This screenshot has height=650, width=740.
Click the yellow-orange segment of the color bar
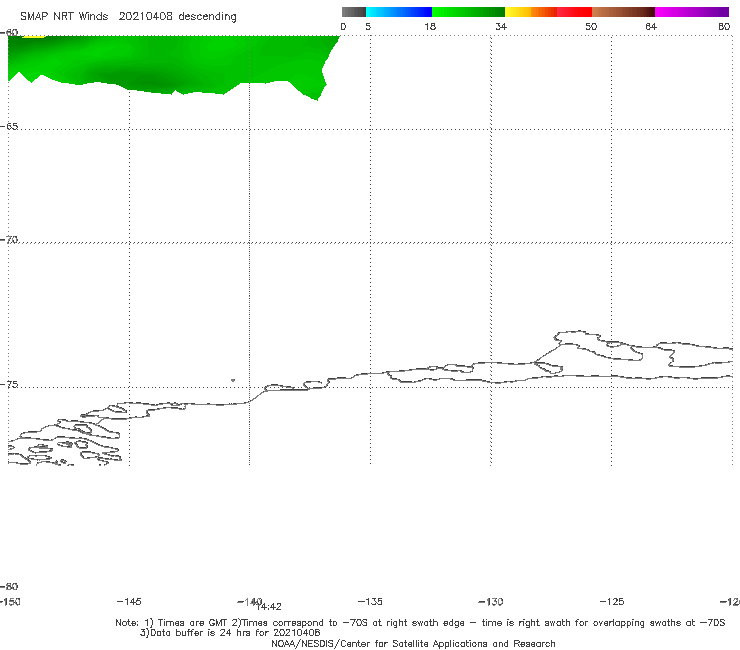coord(531,12)
